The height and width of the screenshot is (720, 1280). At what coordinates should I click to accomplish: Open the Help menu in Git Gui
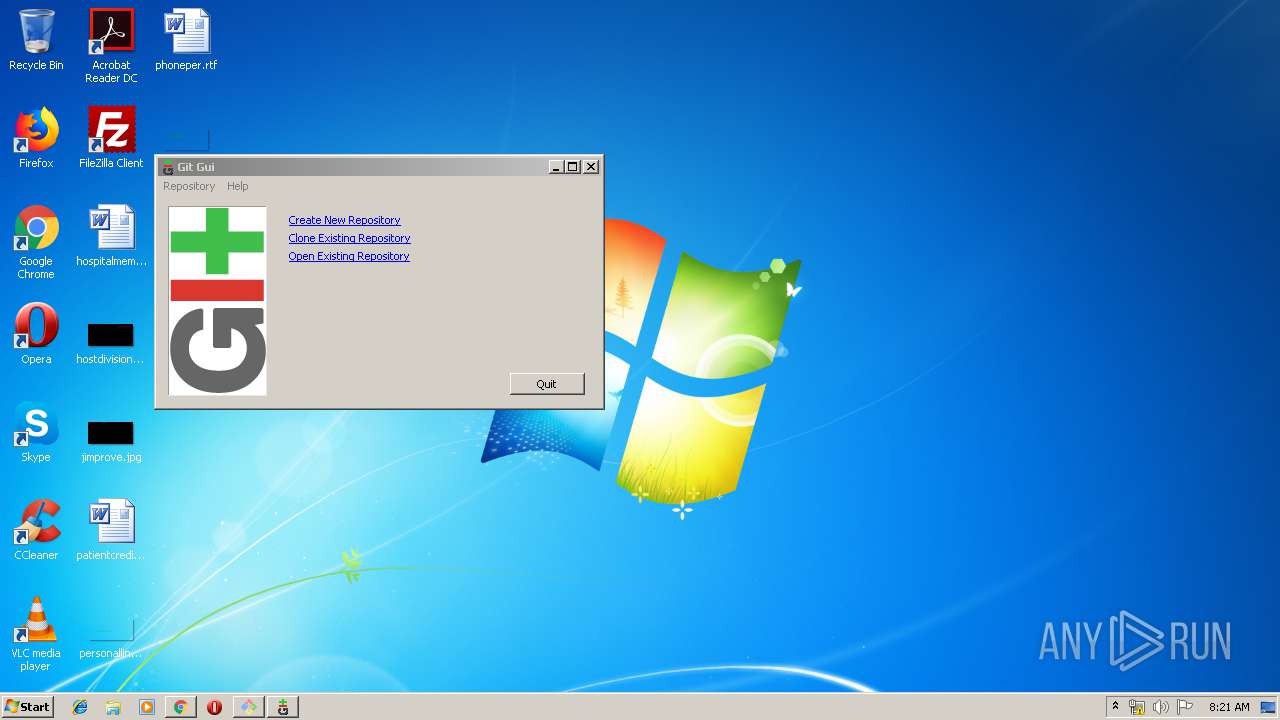(237, 186)
